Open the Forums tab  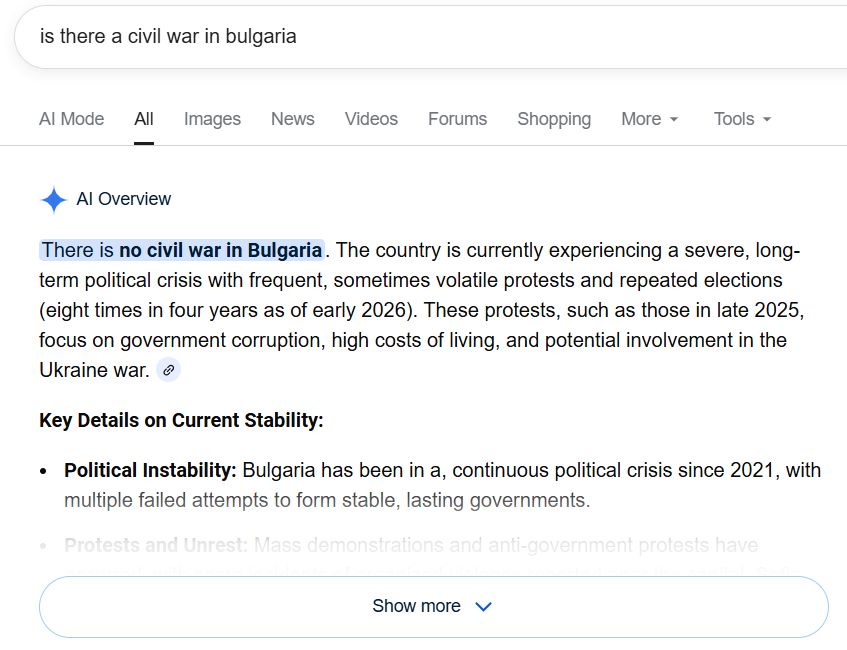click(x=458, y=119)
